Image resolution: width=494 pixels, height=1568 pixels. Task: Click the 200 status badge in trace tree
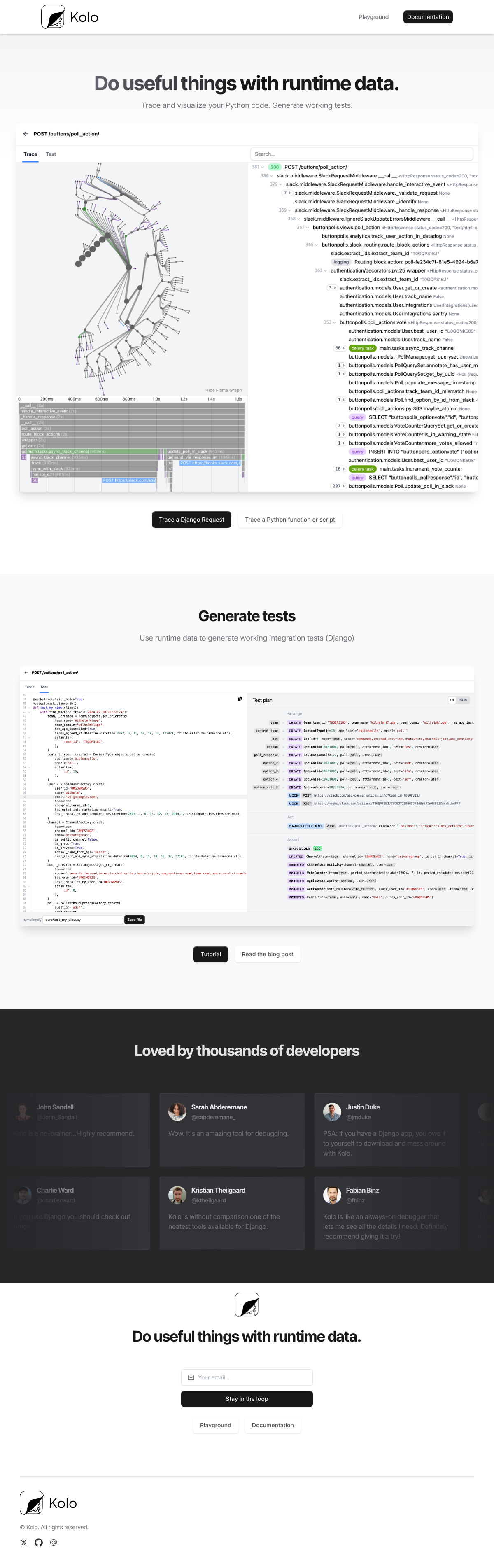[275, 167]
